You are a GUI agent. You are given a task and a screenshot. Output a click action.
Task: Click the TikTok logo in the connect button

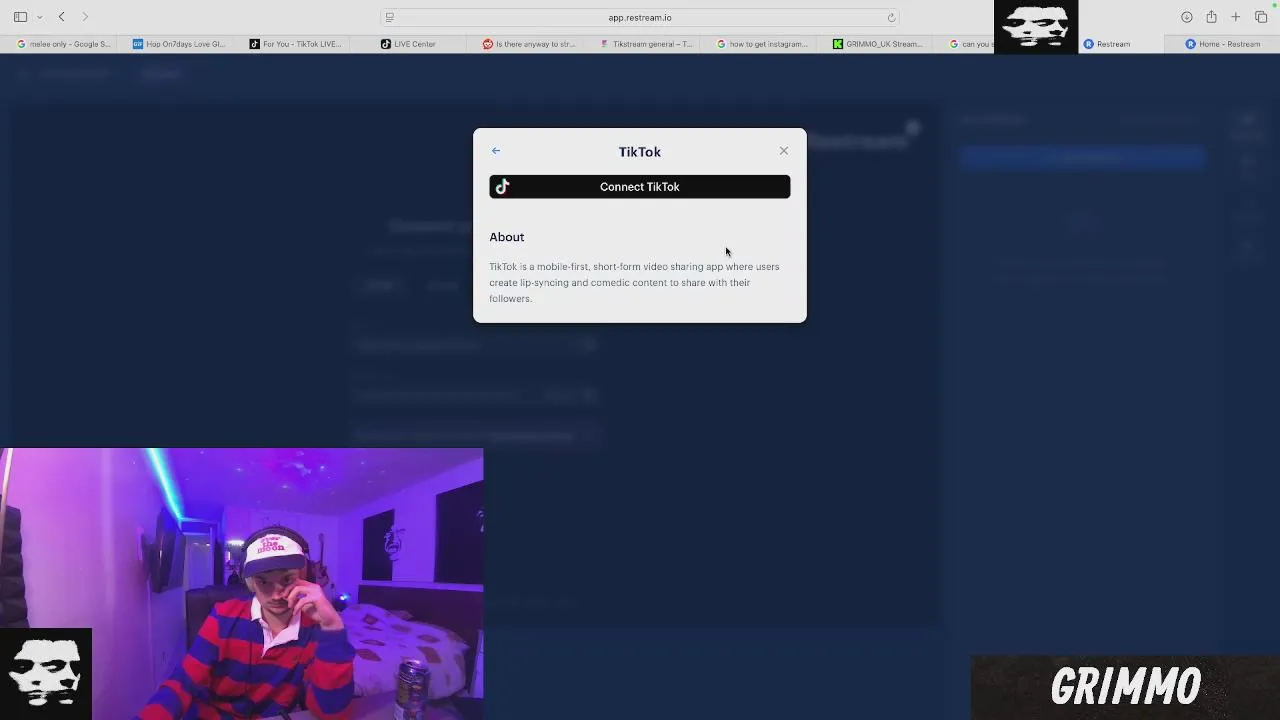[503, 187]
